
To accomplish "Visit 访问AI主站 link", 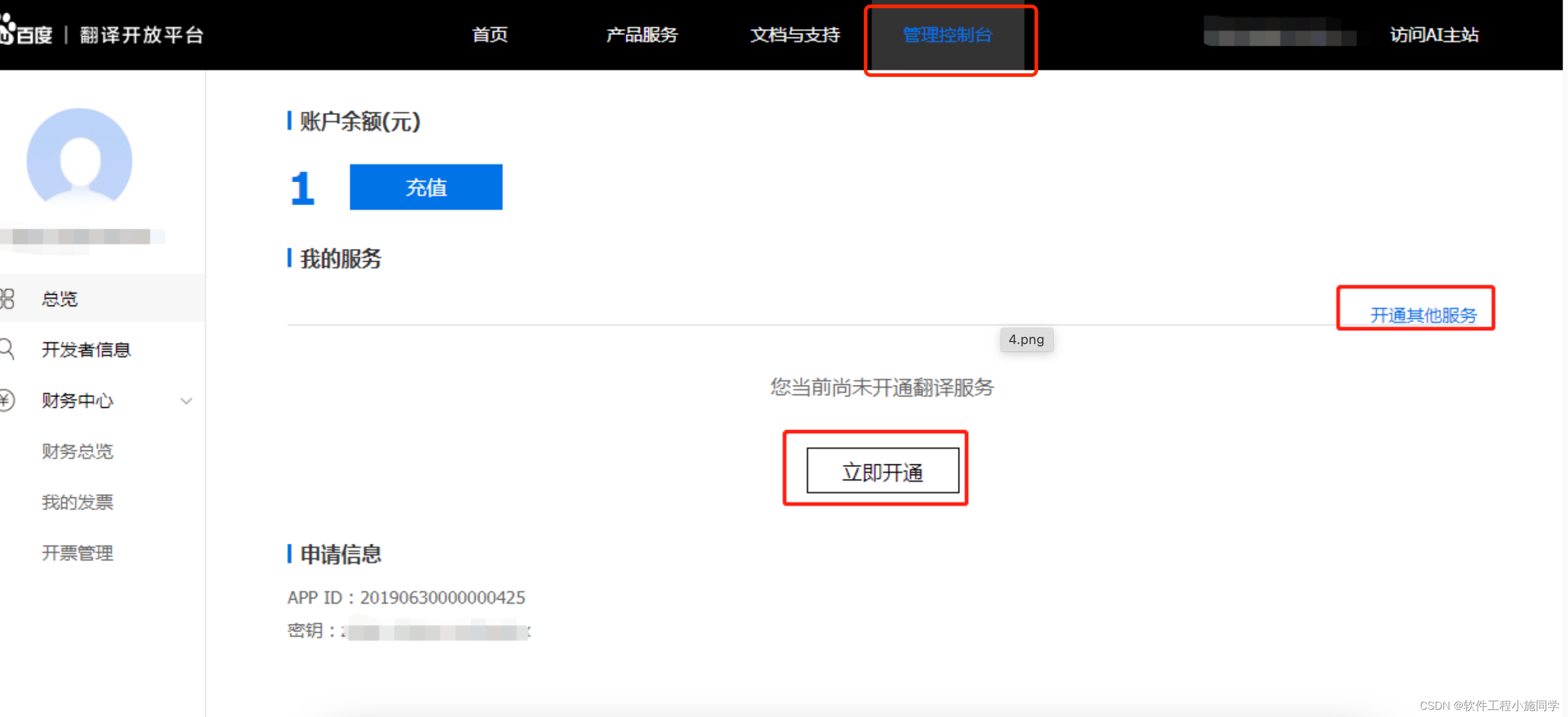I will (1433, 35).
